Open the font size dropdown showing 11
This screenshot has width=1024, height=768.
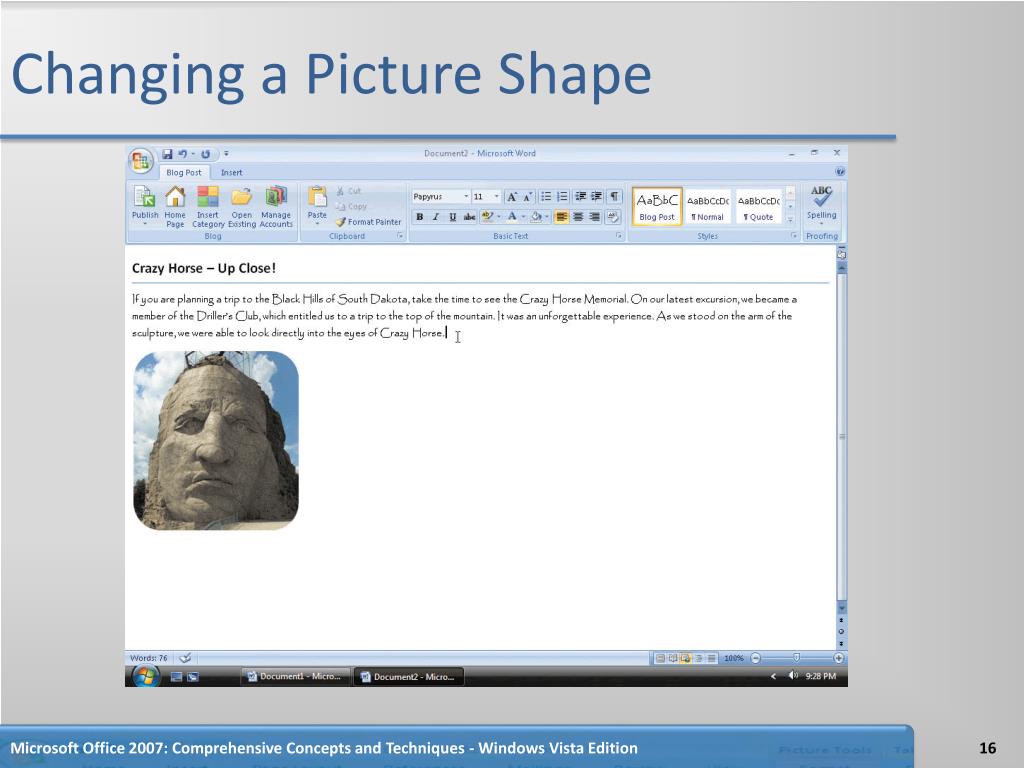[x=496, y=197]
